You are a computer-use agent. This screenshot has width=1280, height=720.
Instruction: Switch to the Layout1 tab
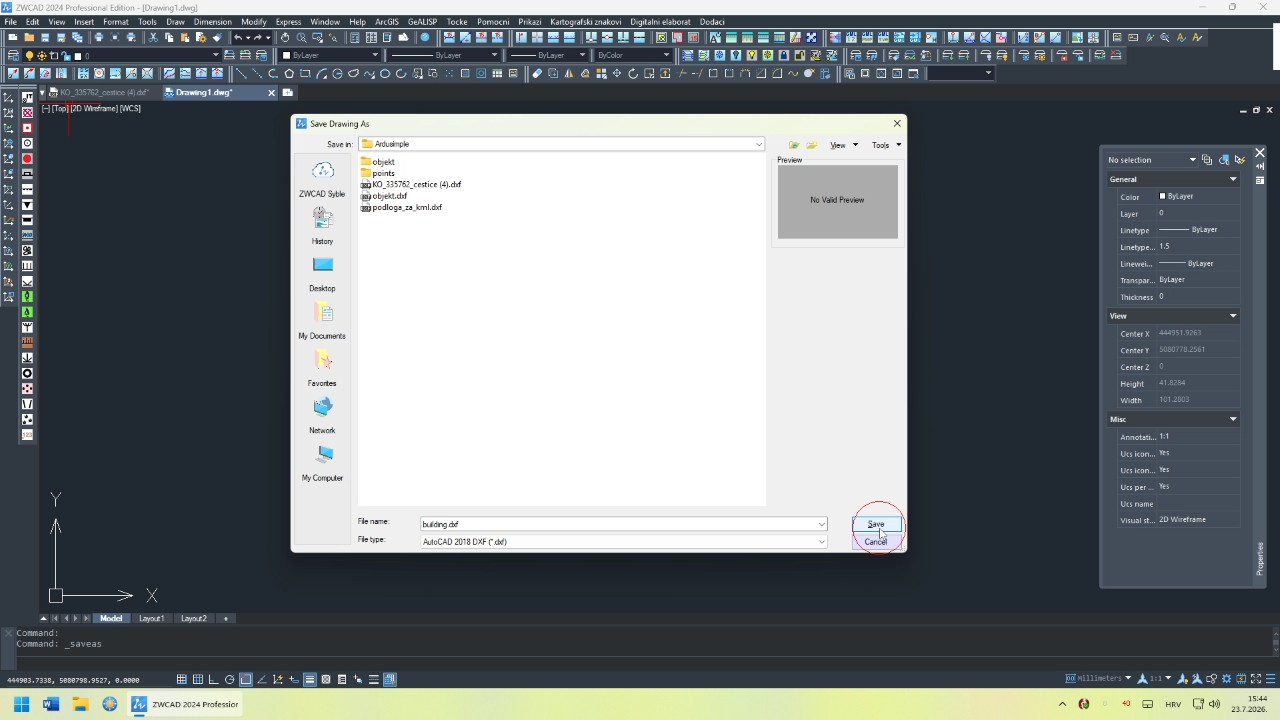point(151,619)
